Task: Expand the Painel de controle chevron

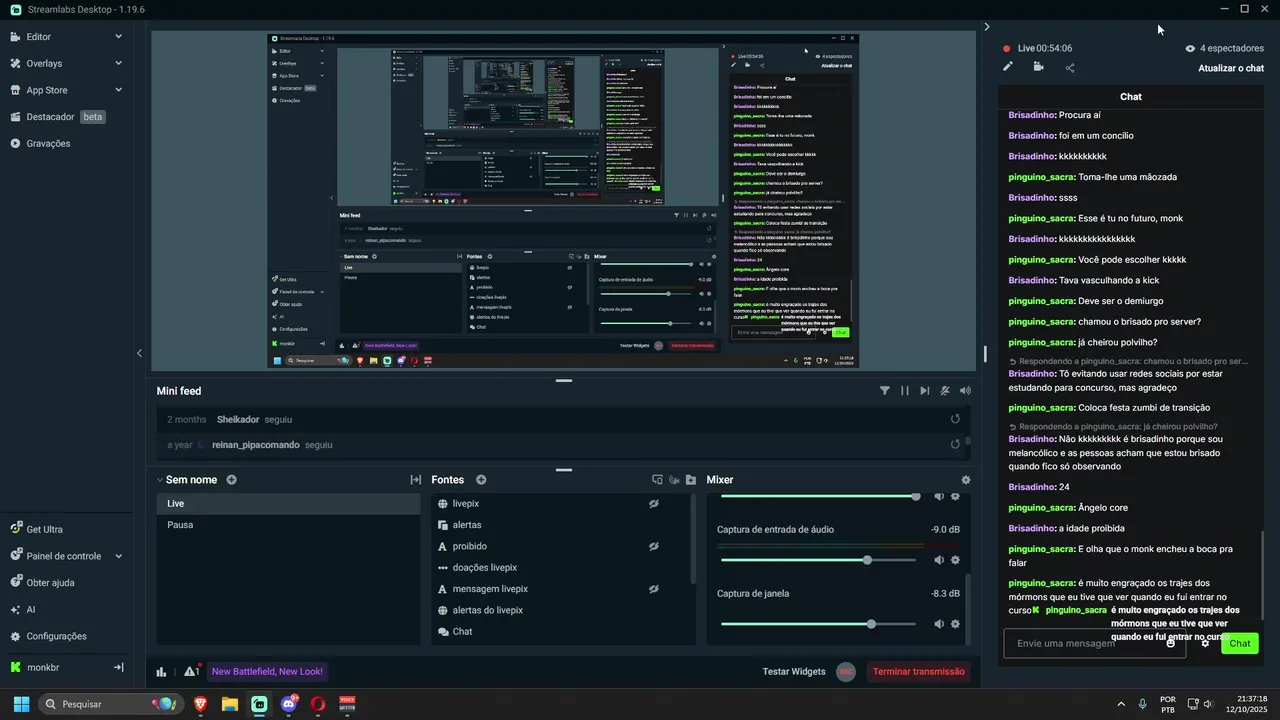Action: tap(118, 556)
